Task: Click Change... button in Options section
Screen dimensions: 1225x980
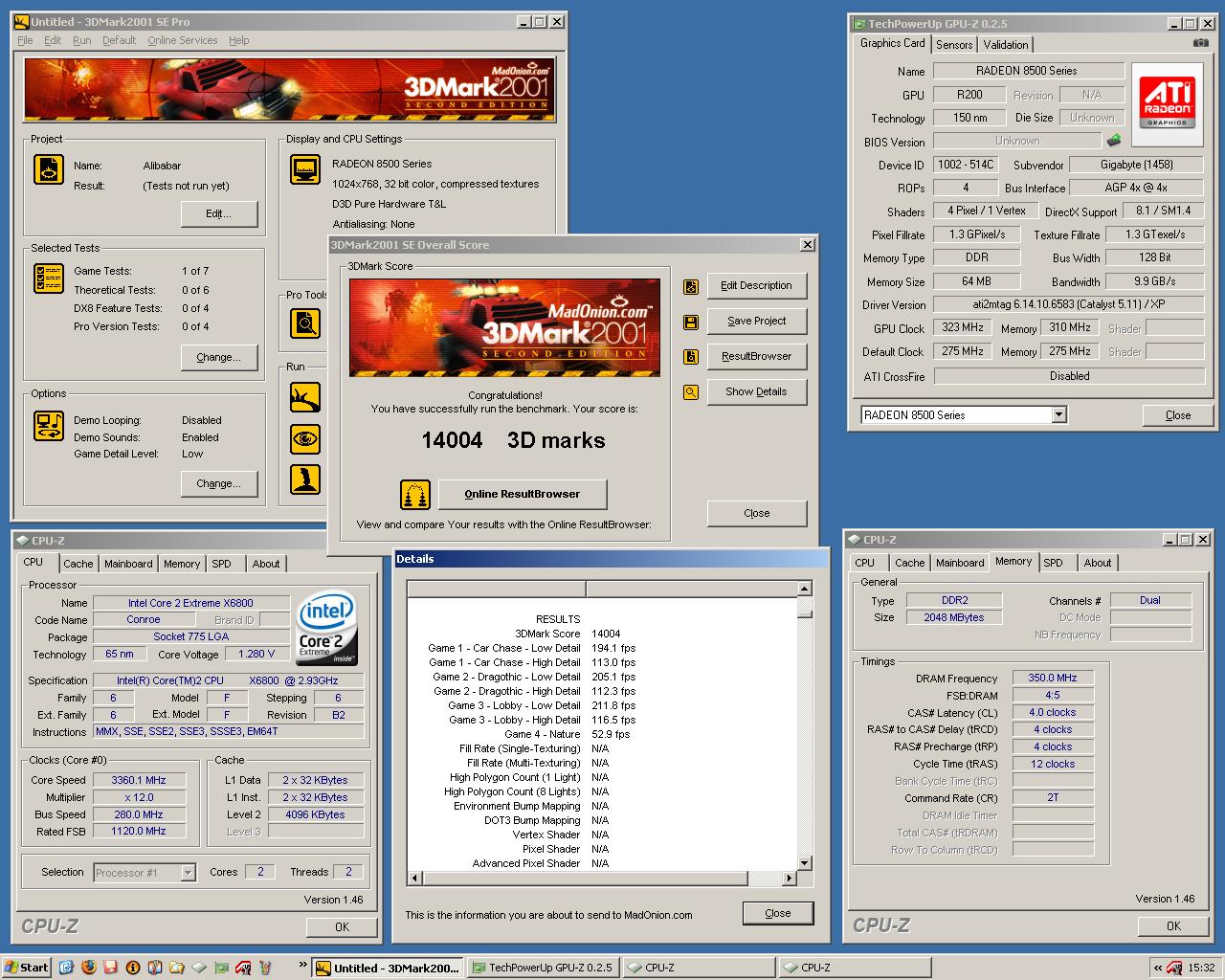Action: [219, 483]
